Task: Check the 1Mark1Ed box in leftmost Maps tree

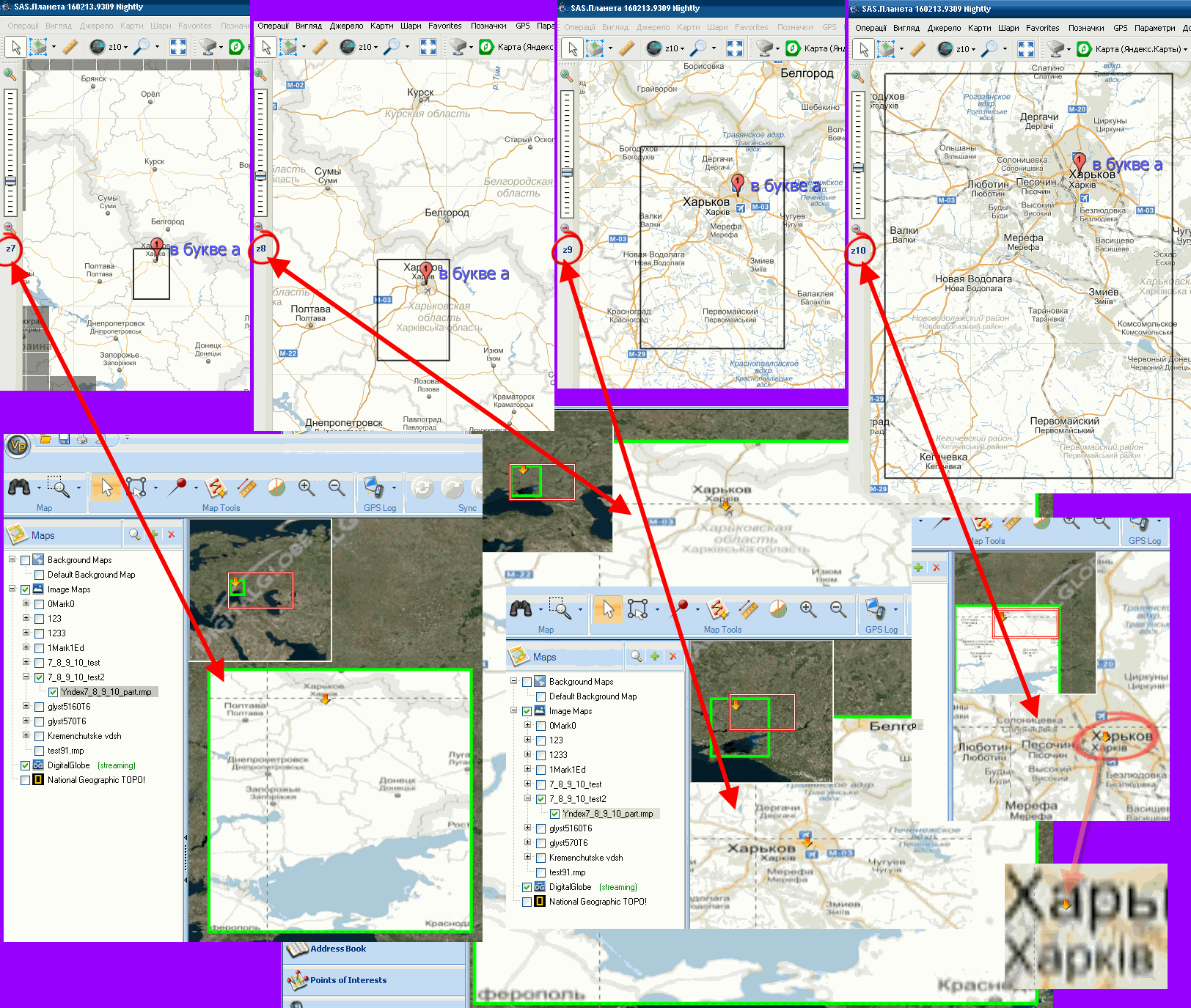Action: 40,648
